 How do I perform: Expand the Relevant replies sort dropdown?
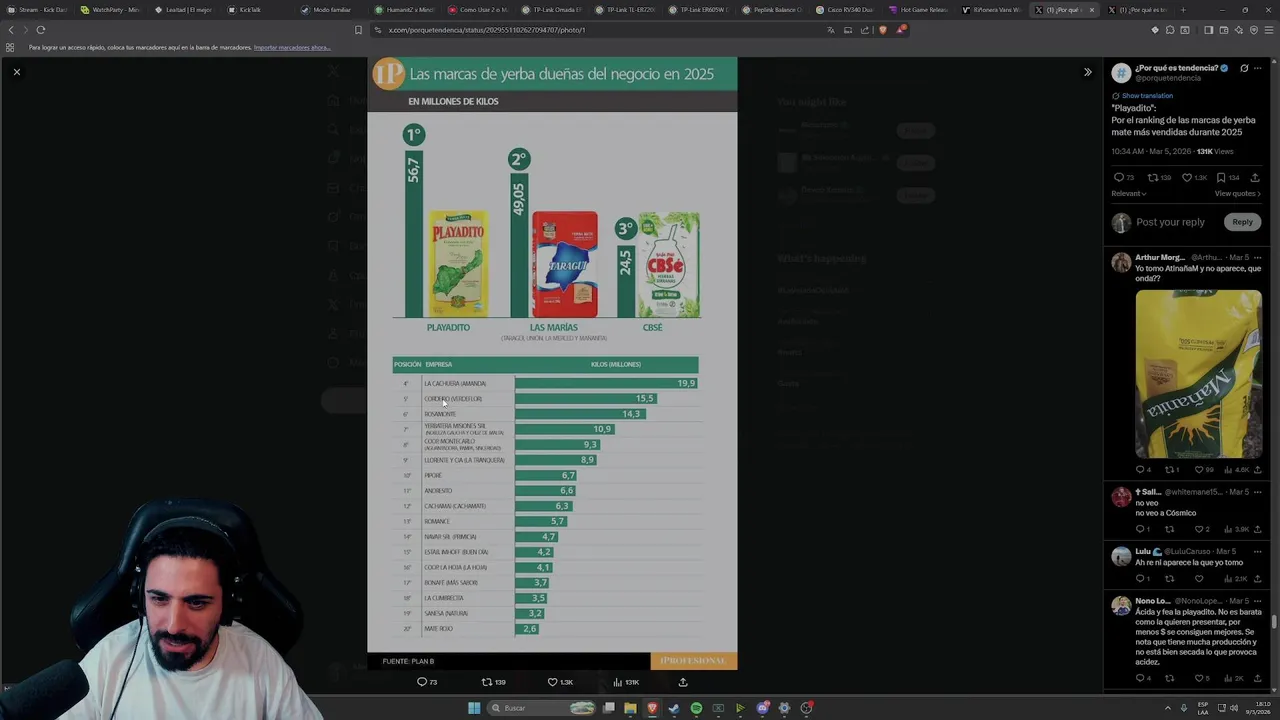point(1128,193)
